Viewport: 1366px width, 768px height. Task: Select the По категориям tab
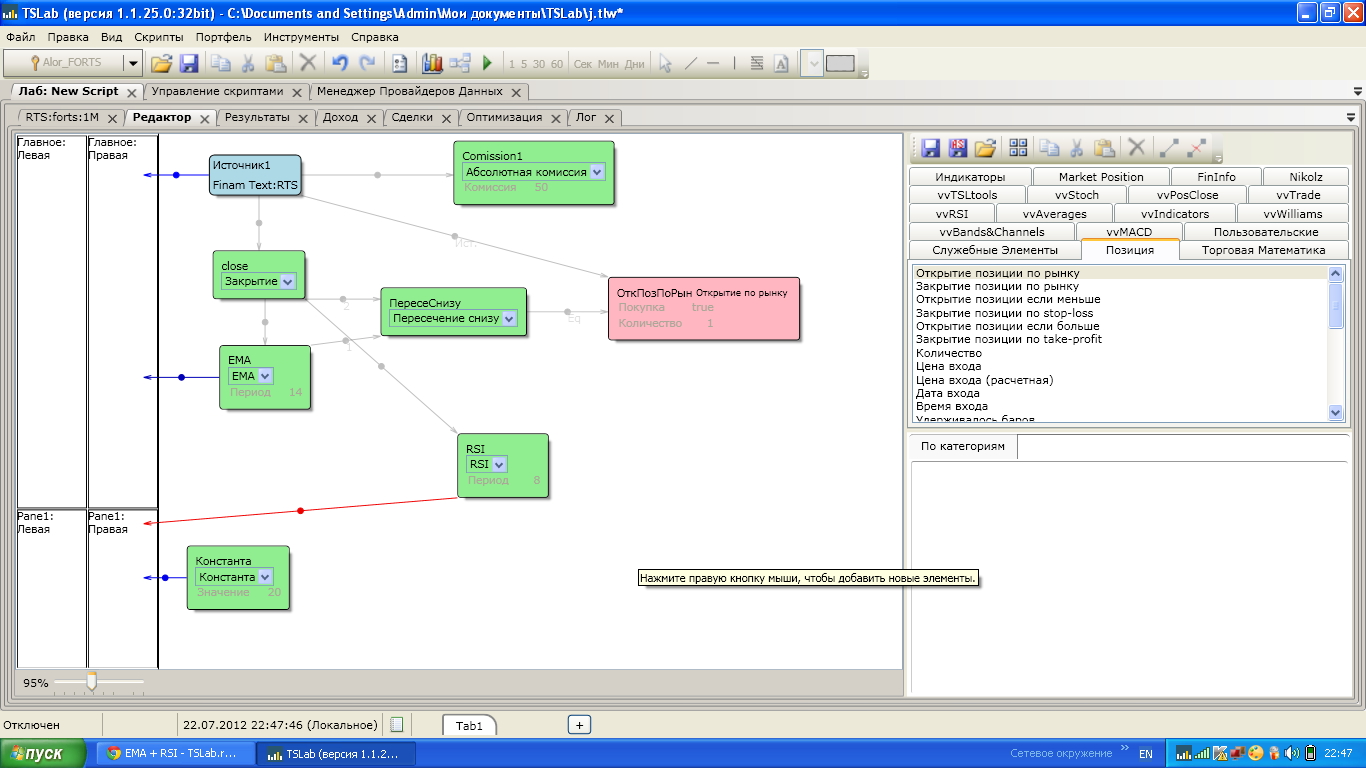tap(963, 446)
